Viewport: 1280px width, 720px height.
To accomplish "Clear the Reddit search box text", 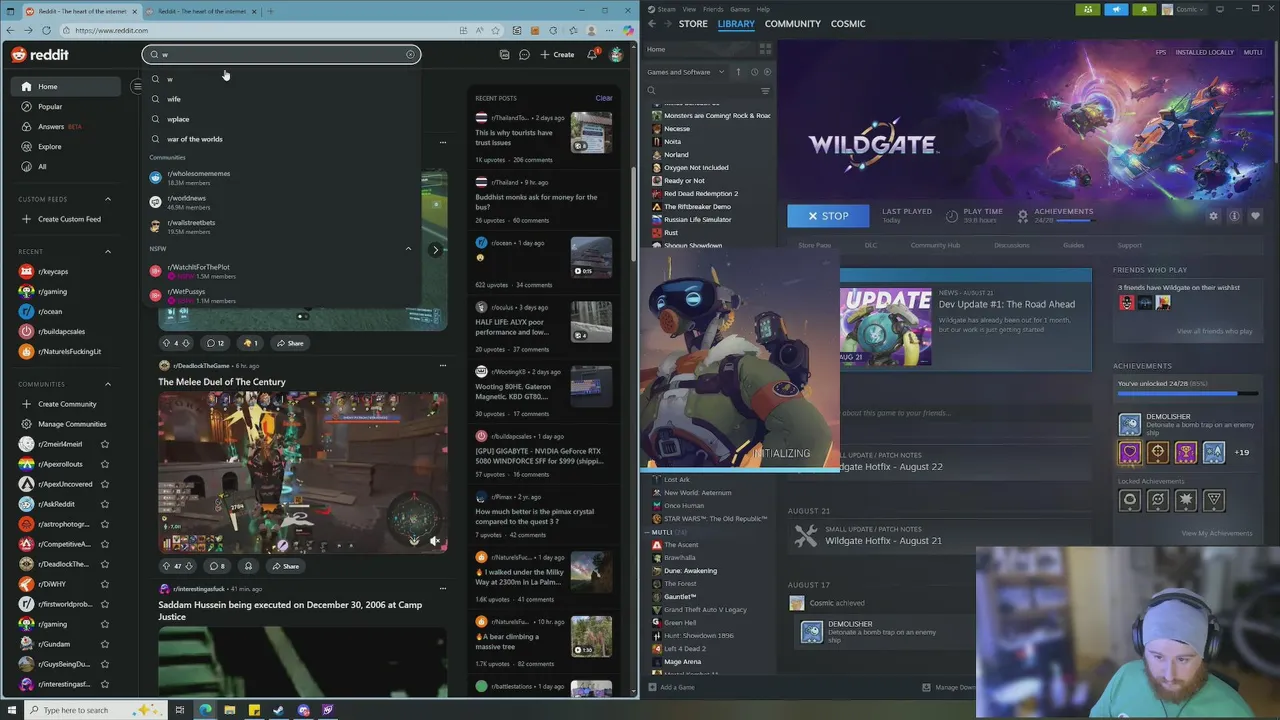I will [410, 54].
